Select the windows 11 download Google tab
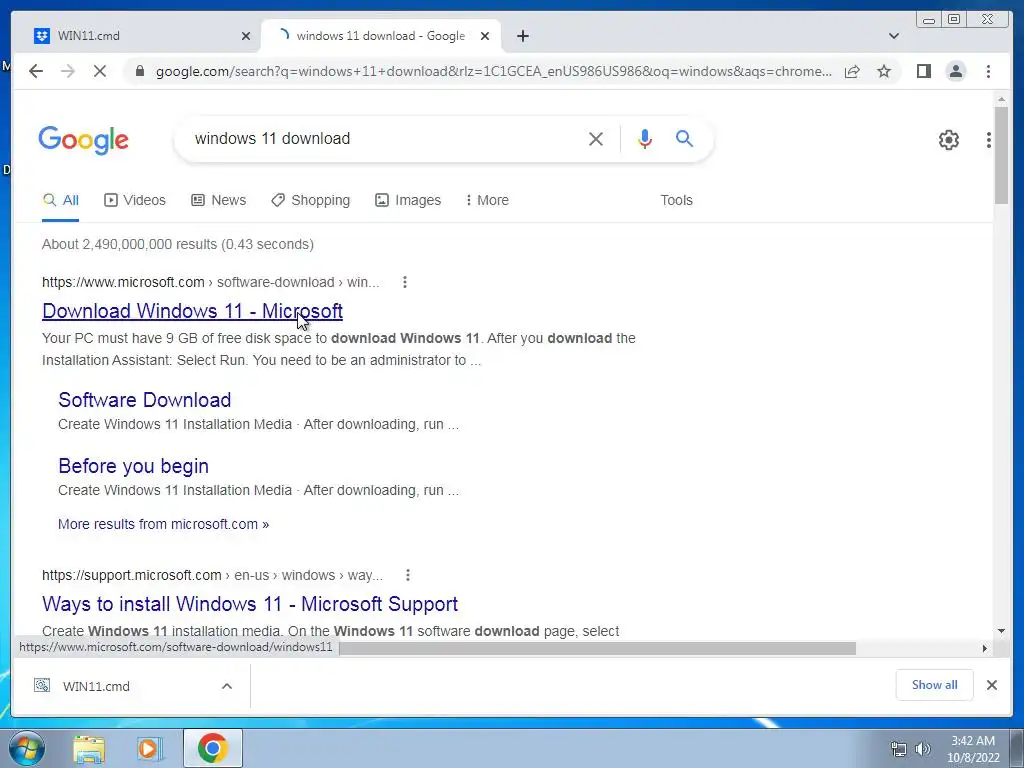The image size is (1024, 768). [x=381, y=36]
